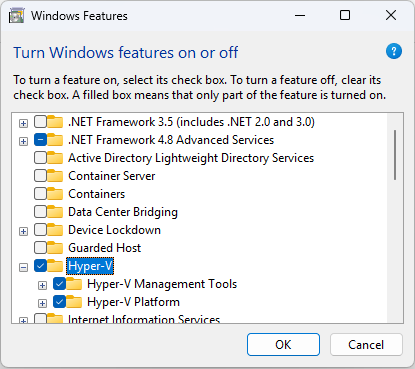Expand the Hyper-V Management Tools node

[42, 286]
